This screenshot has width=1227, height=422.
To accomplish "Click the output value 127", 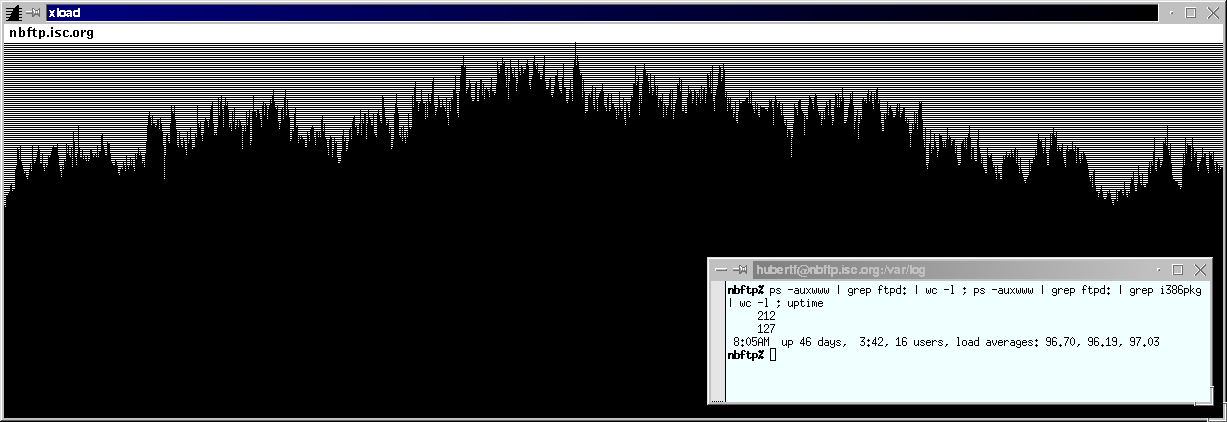I will pyautogui.click(x=766, y=328).
